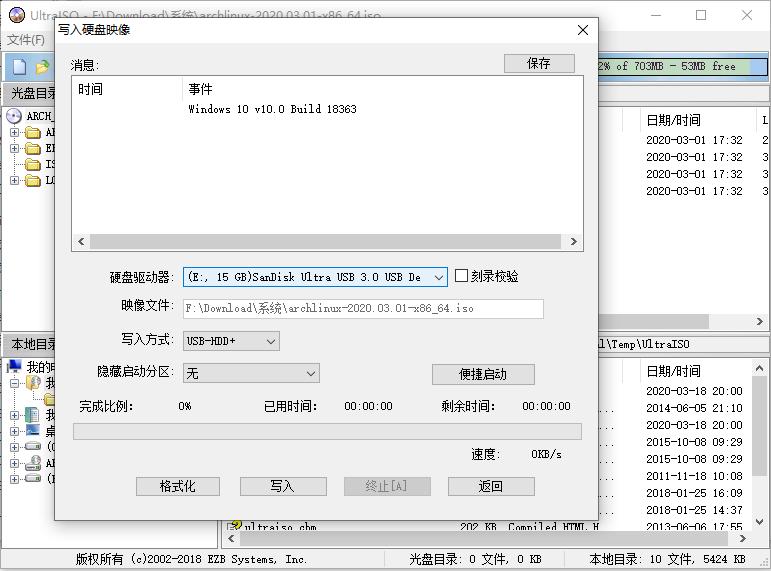This screenshot has width=771, height=571.
Task: Click the 时间 column header in log
Action: coord(90,89)
